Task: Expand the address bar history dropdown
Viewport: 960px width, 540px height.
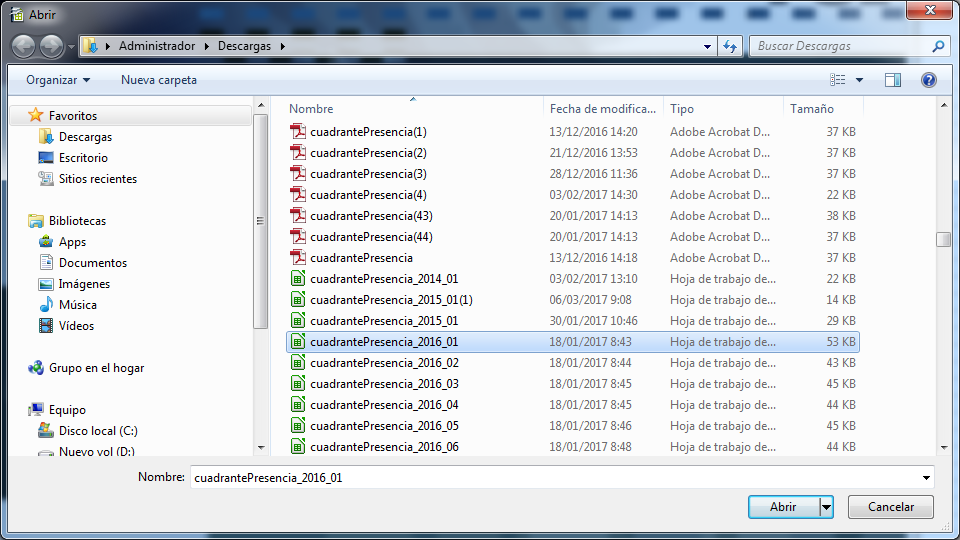Action: 707,47
